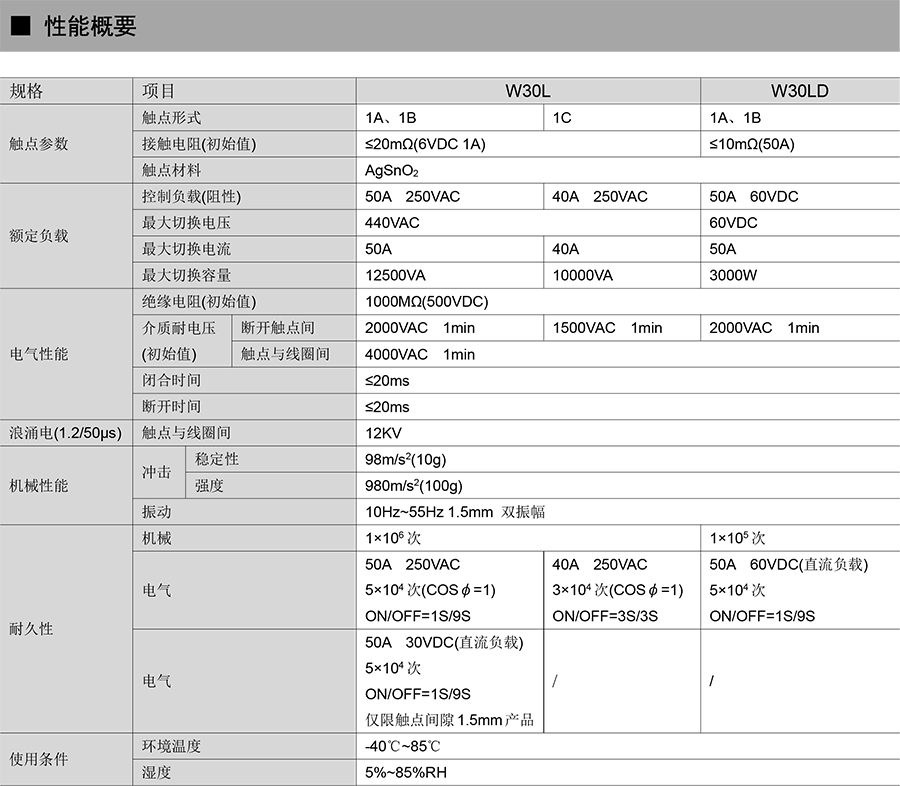Click the -40℃~85℃ ambient temperature value
Screen dimensions: 900x786
(403, 746)
